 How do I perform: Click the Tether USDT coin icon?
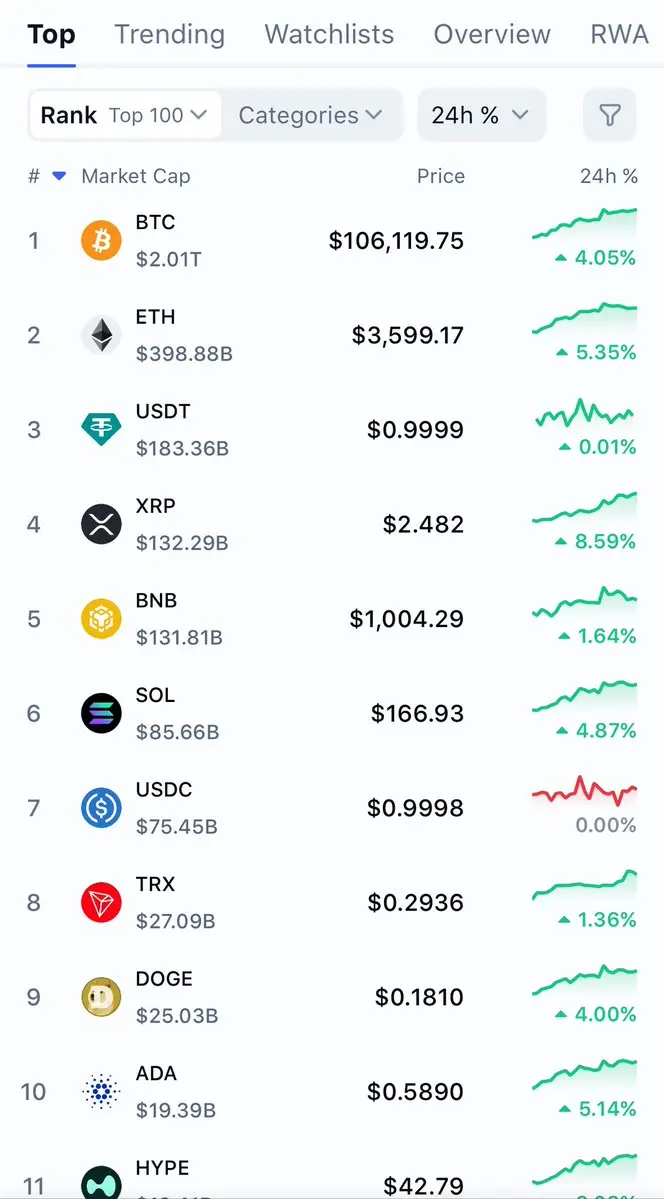point(101,430)
